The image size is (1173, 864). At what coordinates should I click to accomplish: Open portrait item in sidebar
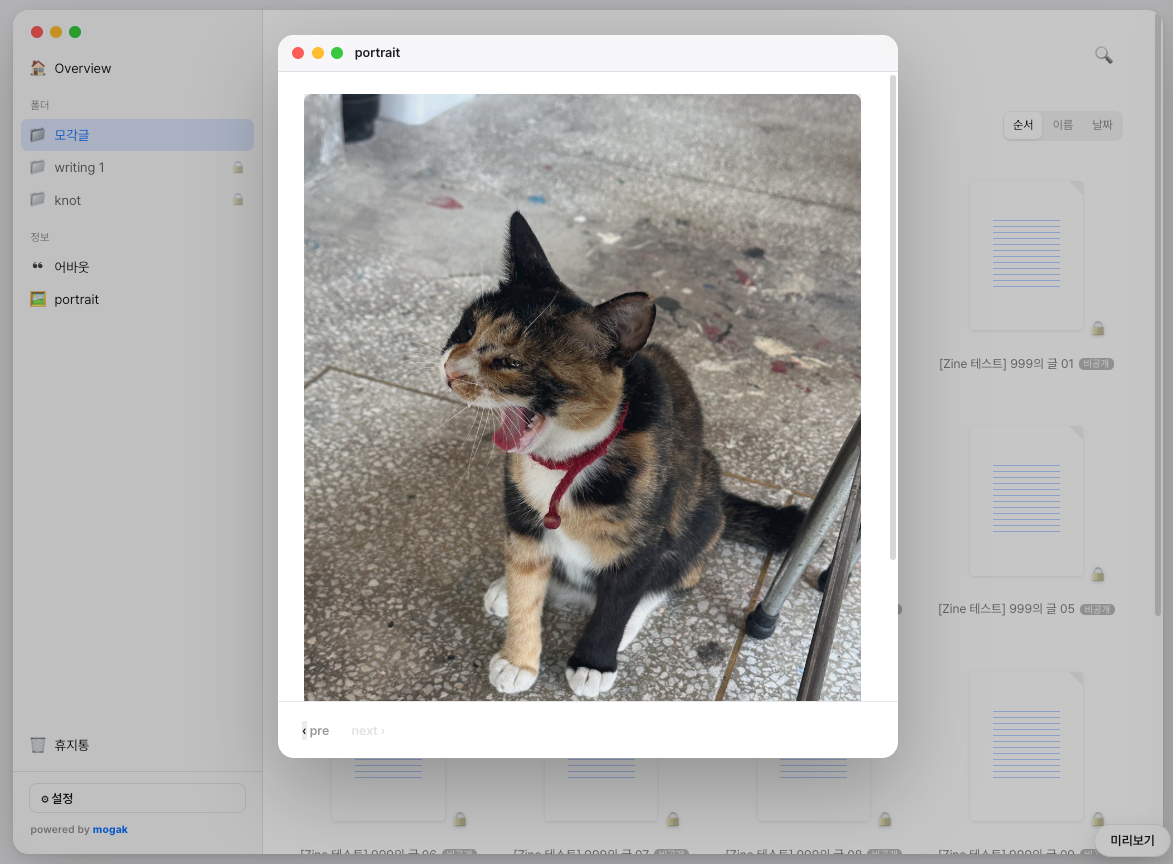click(137, 299)
